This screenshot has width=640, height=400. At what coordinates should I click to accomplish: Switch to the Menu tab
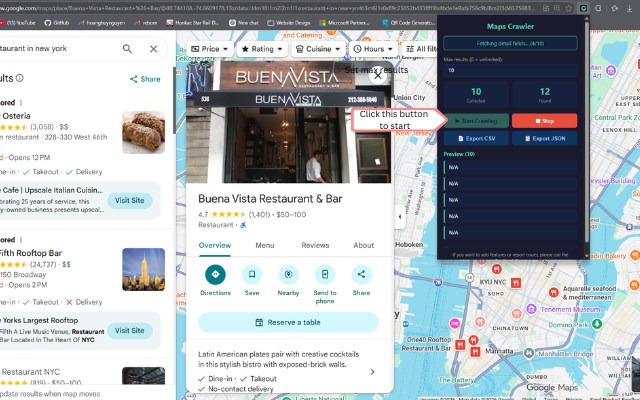tap(265, 245)
